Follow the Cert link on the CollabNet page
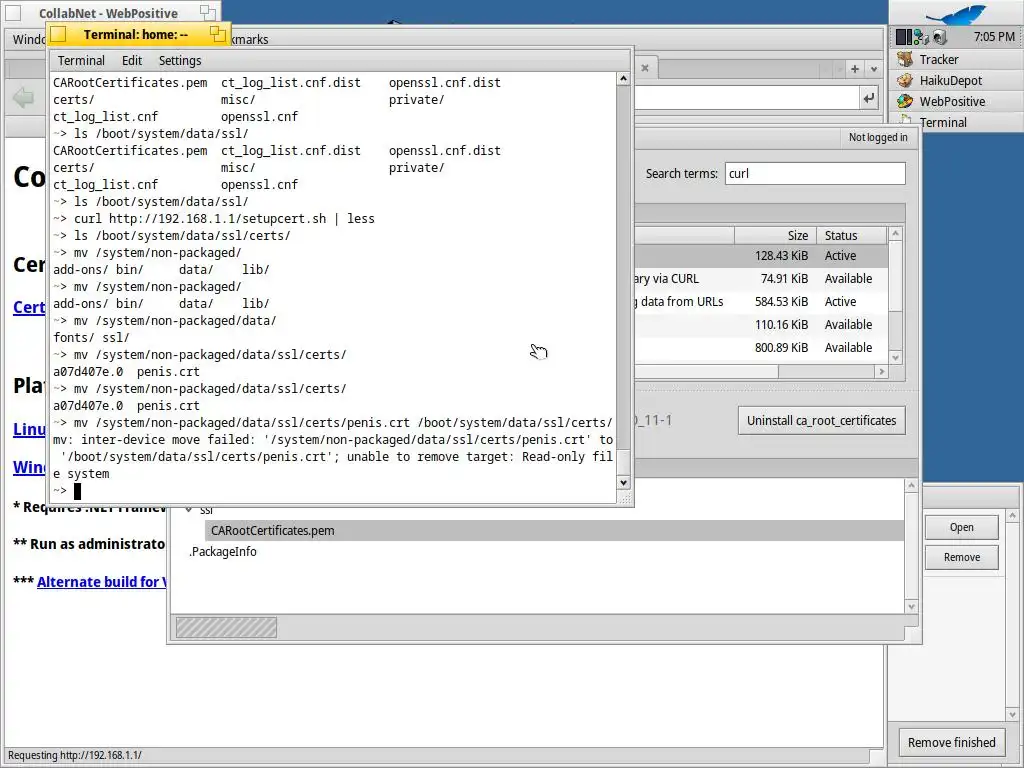This screenshot has height=768, width=1024. [x=29, y=307]
